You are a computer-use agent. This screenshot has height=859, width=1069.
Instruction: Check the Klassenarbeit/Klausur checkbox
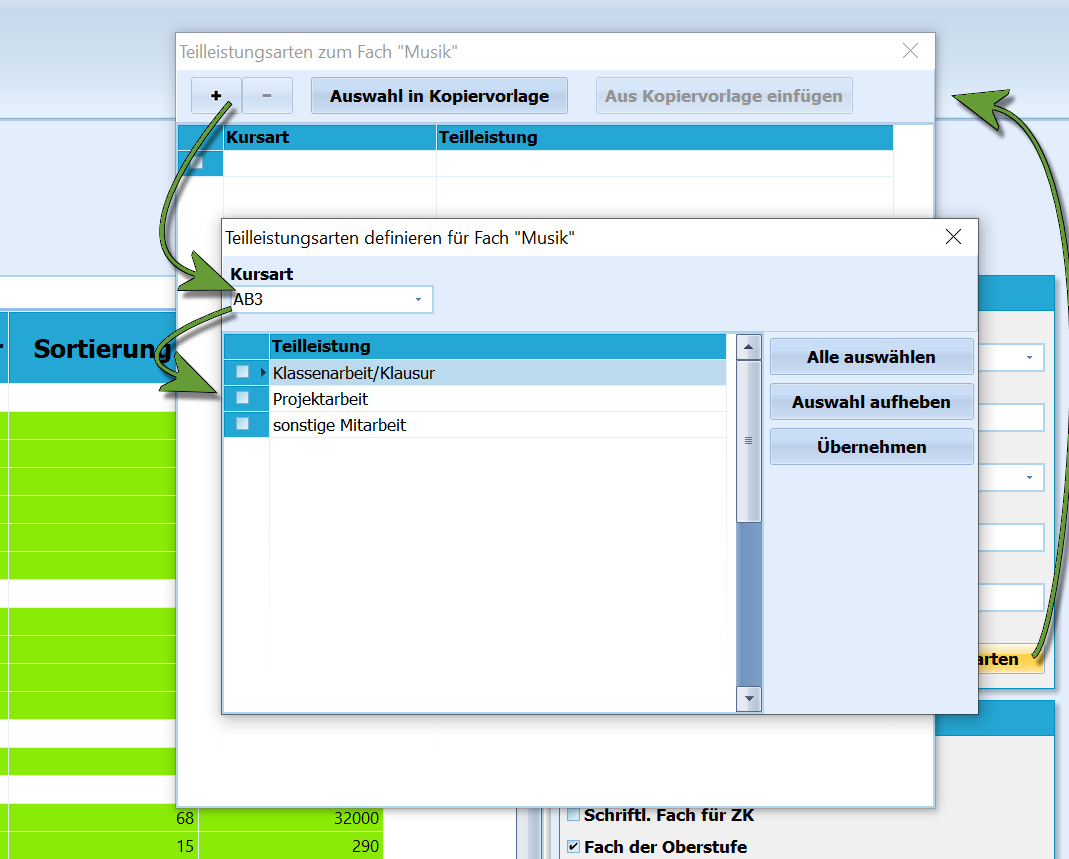[242, 372]
